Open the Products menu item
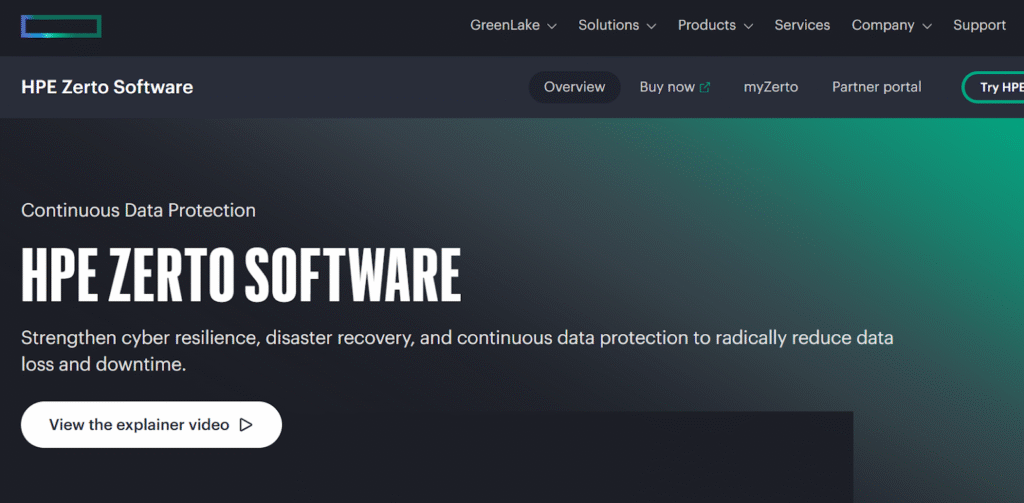The height and width of the screenshot is (503, 1024). coord(706,26)
